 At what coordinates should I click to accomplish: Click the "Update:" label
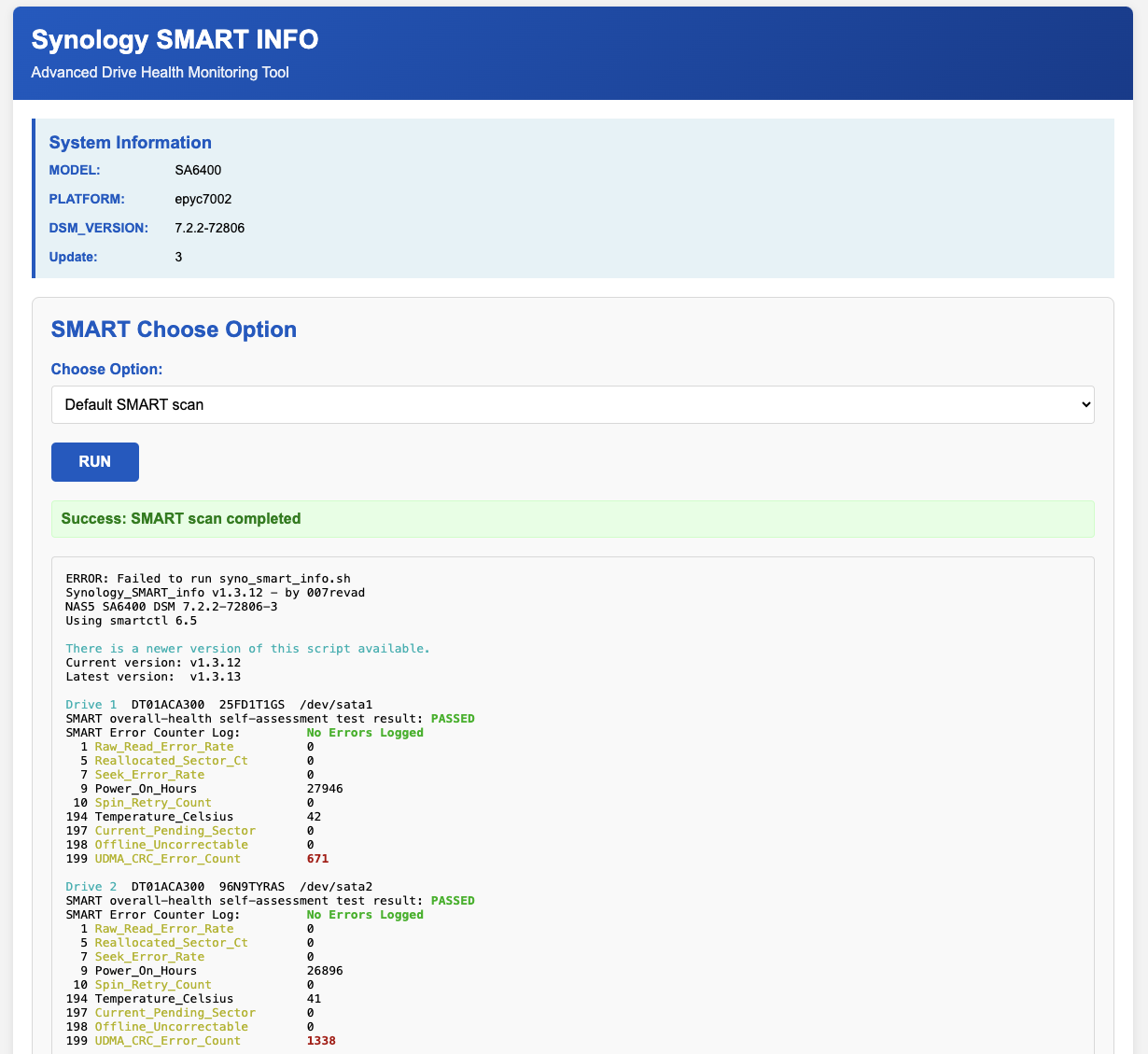coord(74,257)
